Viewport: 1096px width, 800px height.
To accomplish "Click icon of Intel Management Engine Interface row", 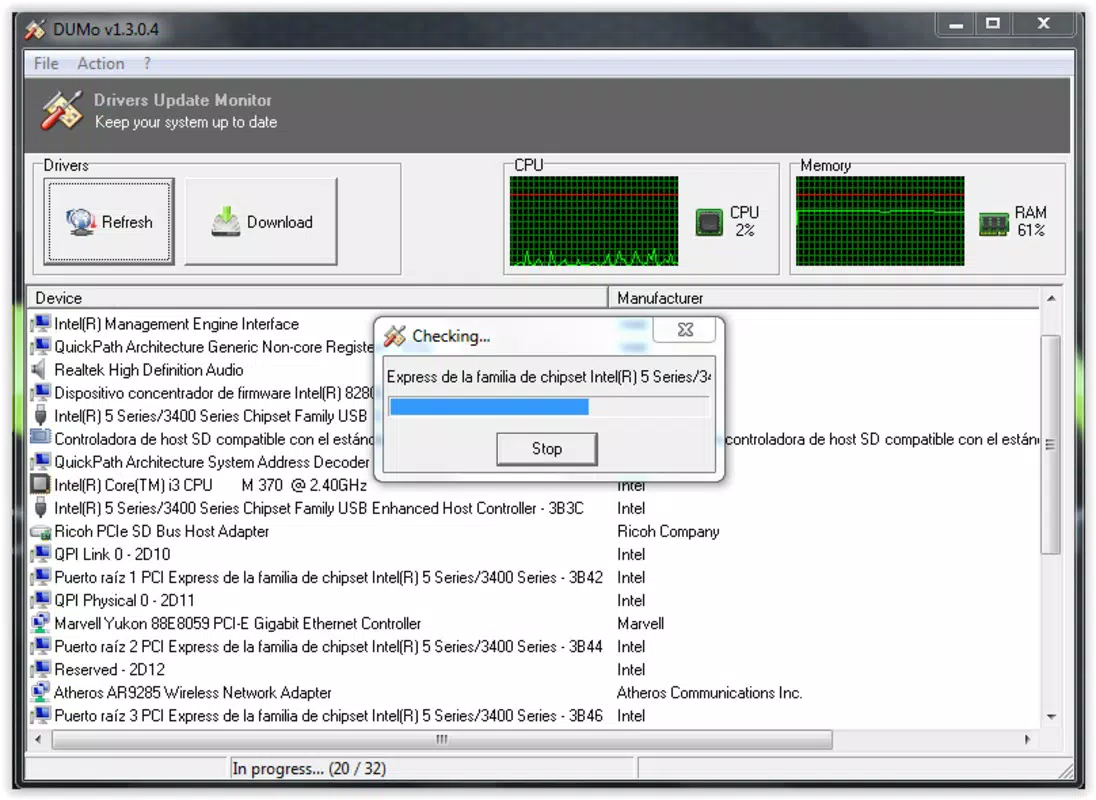I will 41,323.
